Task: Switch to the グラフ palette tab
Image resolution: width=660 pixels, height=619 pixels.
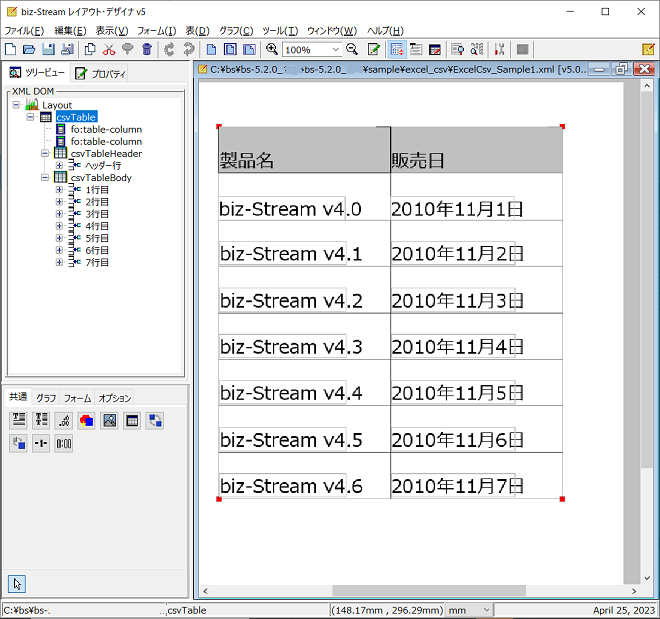Action: 46,398
